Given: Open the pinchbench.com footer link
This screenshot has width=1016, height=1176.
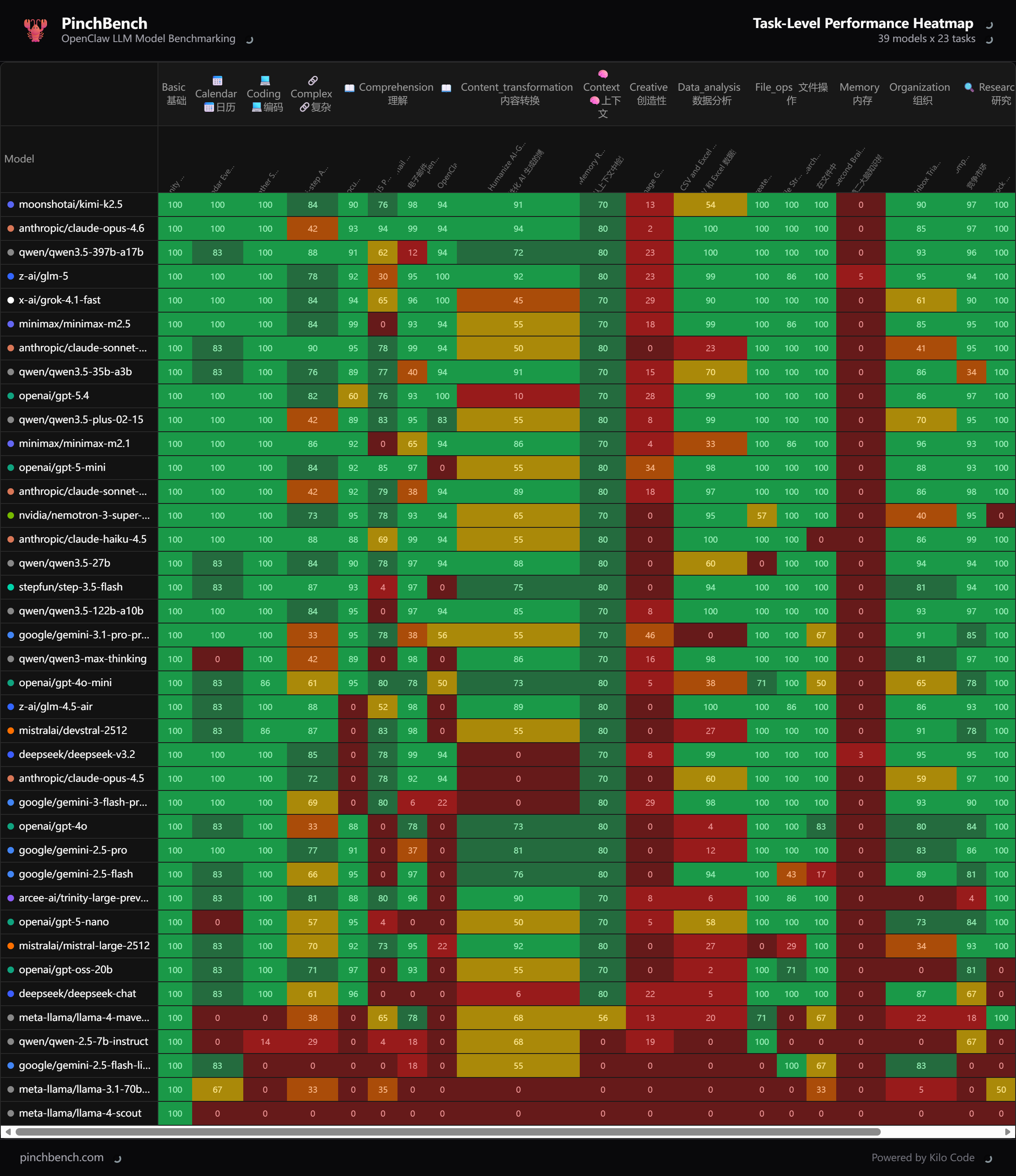Looking at the screenshot, I should [x=62, y=1157].
